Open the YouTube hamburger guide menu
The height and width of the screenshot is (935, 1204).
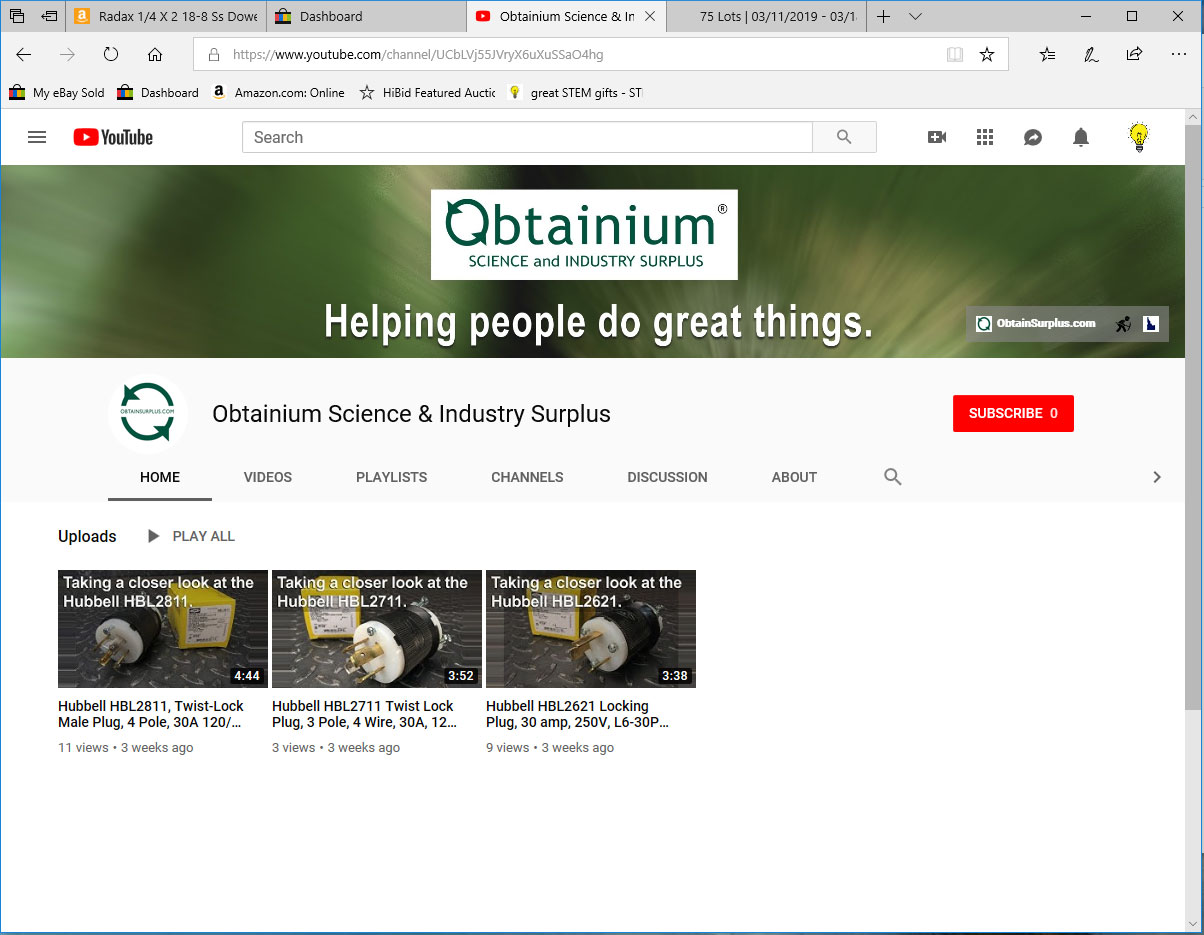37,138
